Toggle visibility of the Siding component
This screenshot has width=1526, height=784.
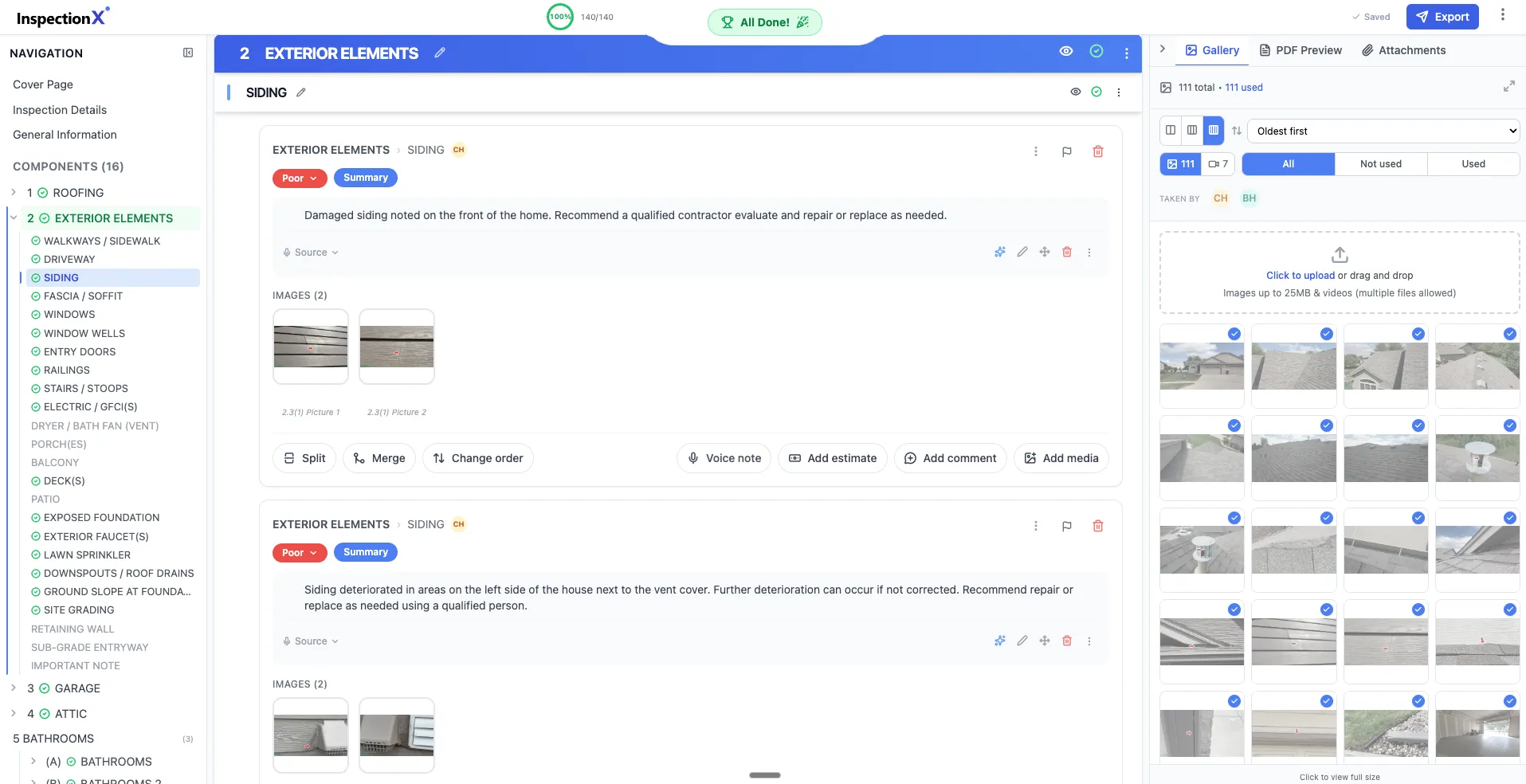1075,92
